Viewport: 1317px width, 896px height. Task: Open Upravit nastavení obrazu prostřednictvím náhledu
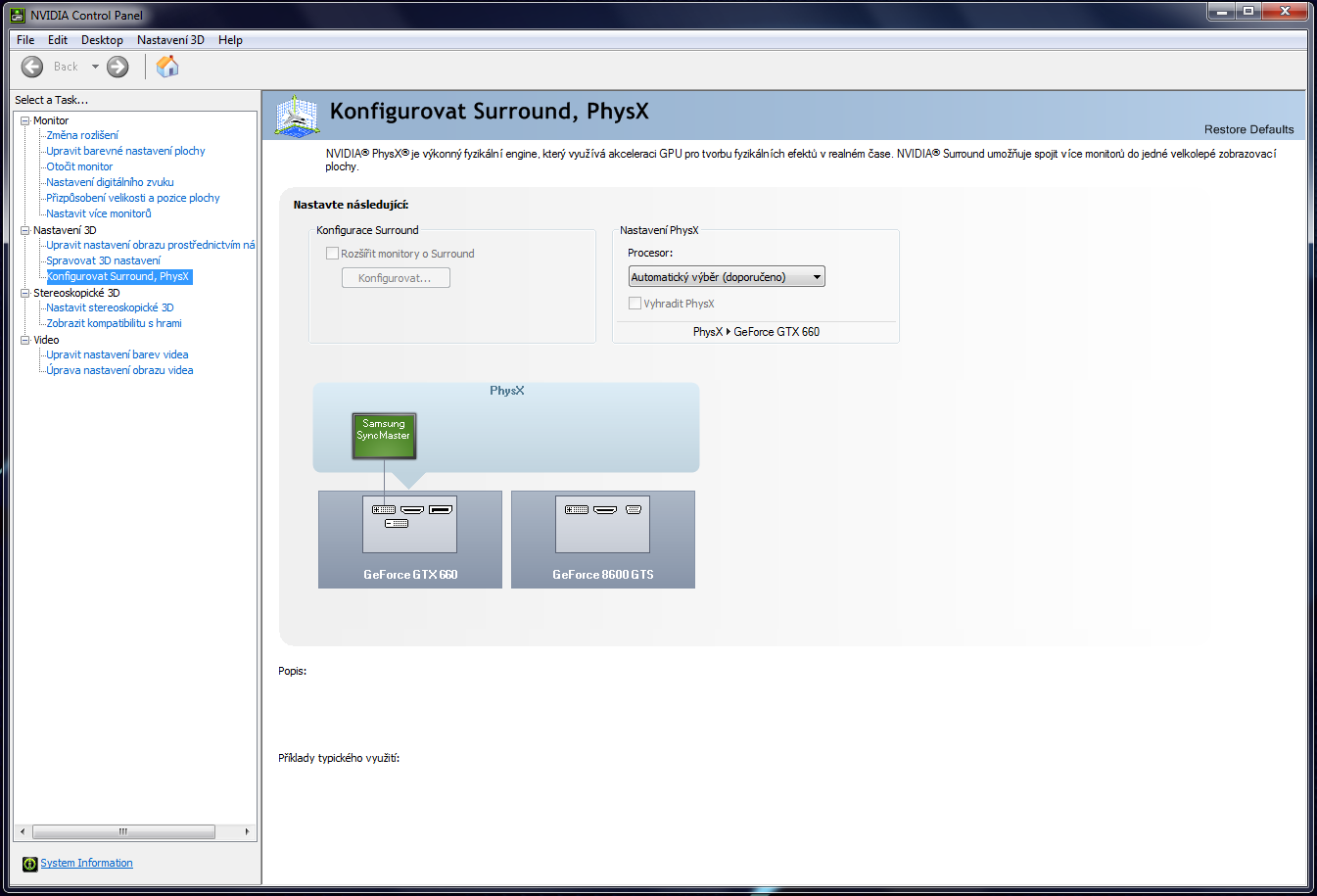coord(151,245)
